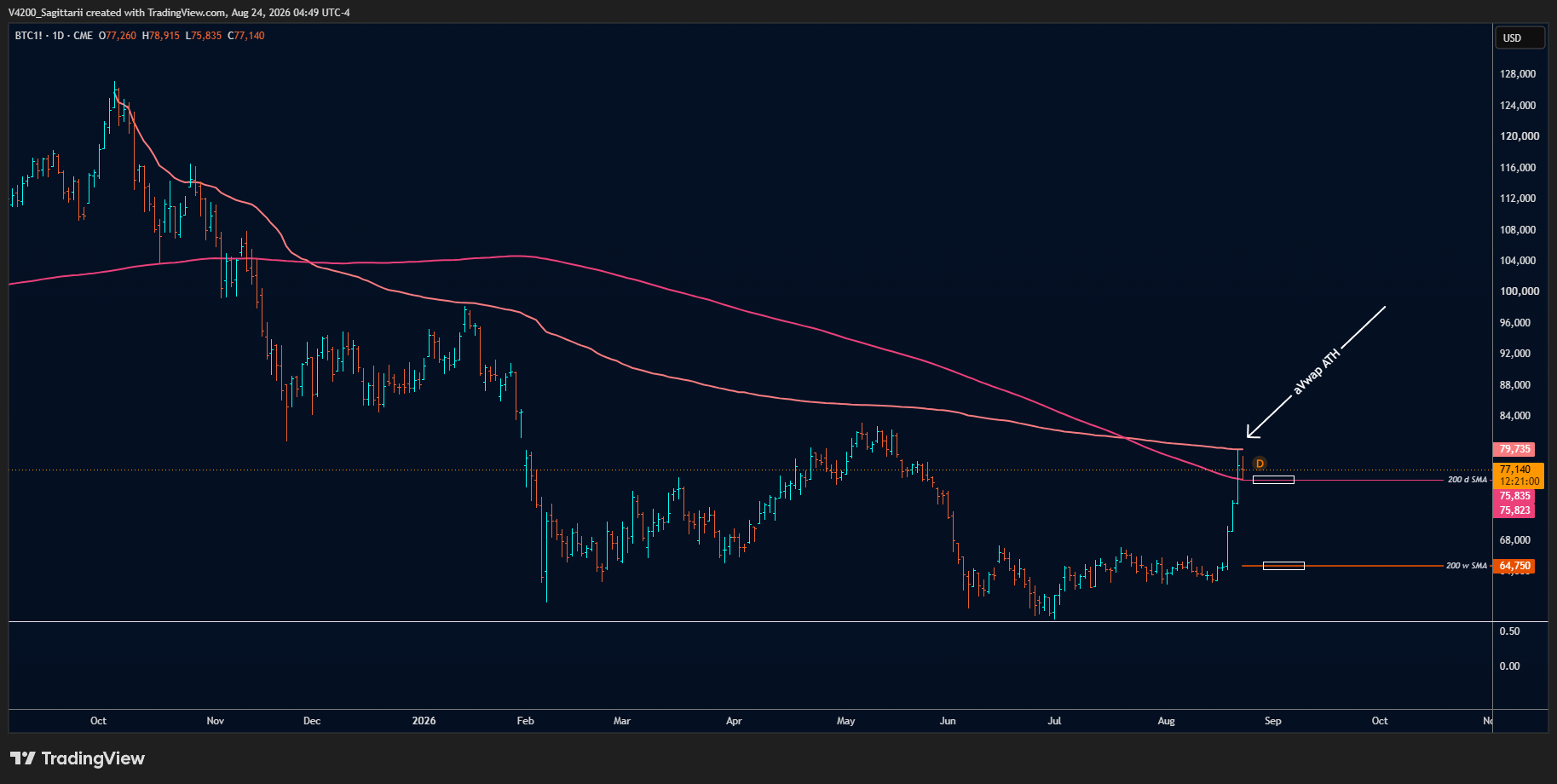
Task: Click the Nov label on time axis
Action: pyautogui.click(x=216, y=721)
